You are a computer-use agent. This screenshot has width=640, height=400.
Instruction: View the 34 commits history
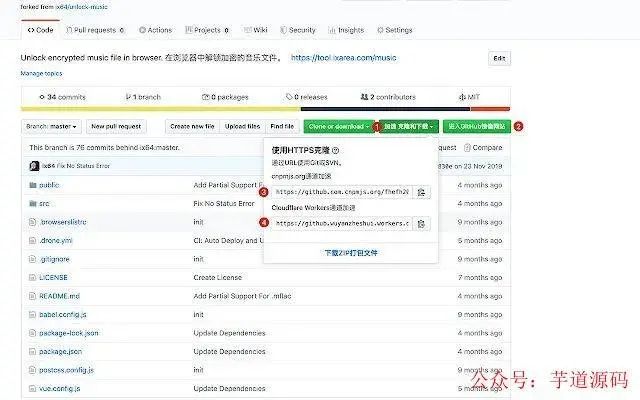tap(62, 97)
